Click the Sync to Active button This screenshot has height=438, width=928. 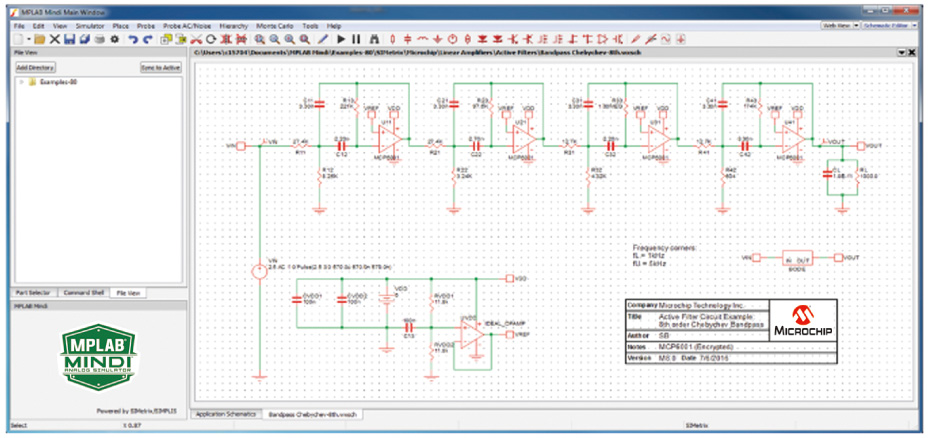click(x=160, y=67)
